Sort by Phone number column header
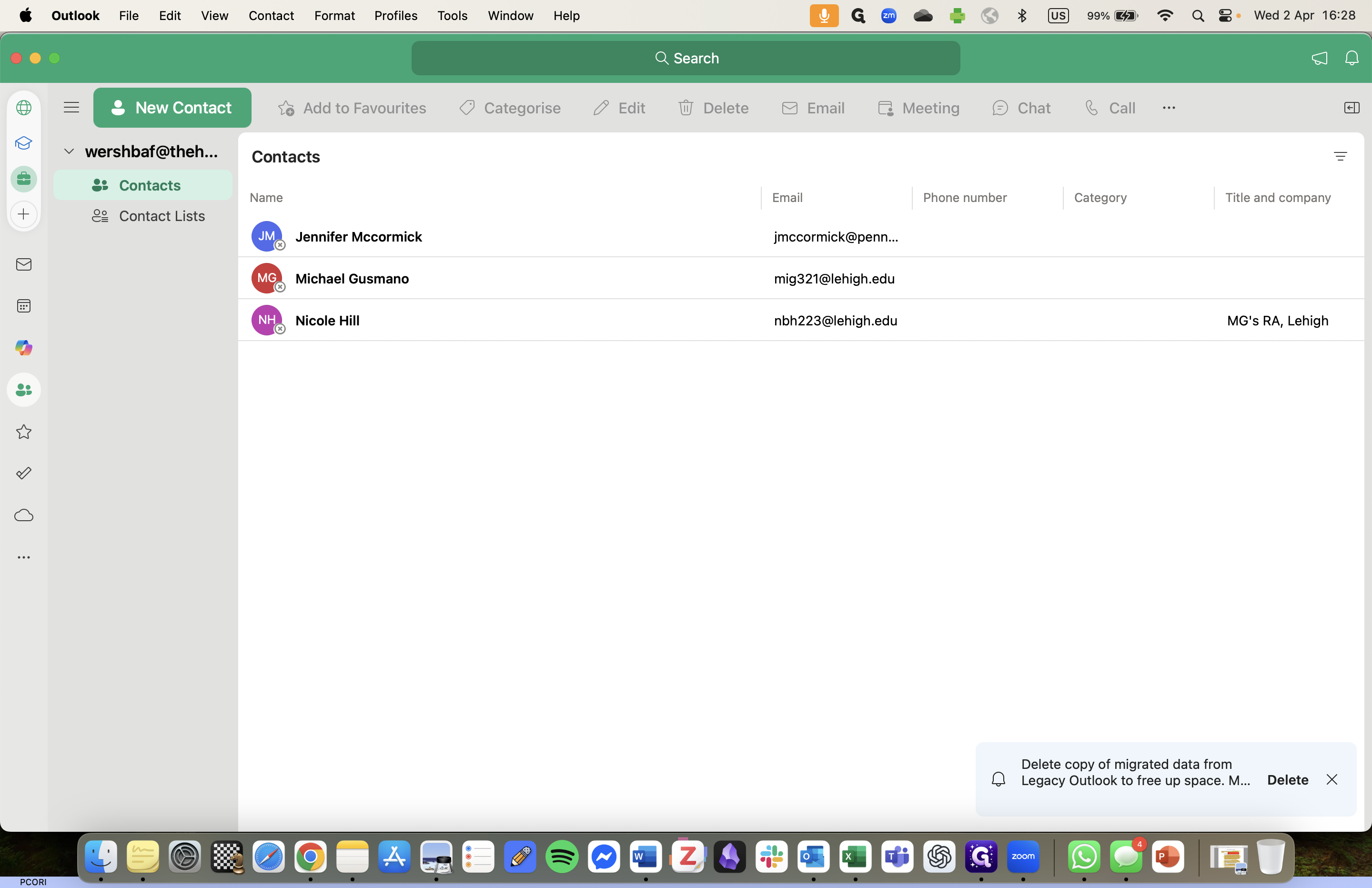This screenshot has height=888, width=1372. 964,198
